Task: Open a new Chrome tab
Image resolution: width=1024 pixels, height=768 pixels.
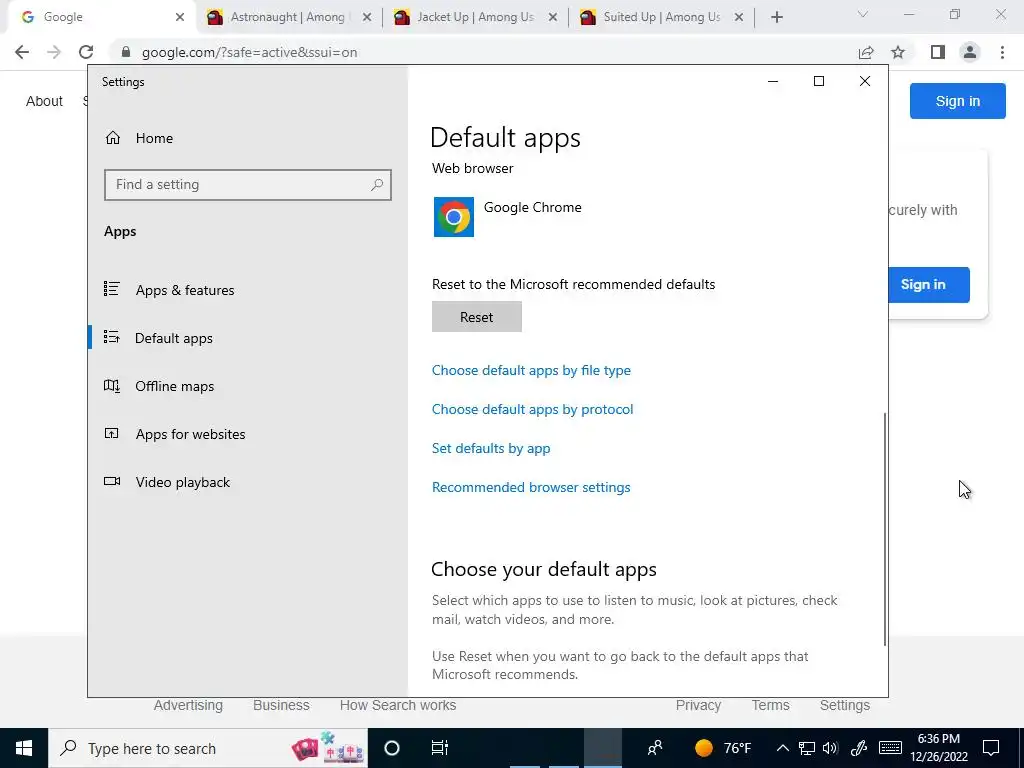Action: click(776, 18)
